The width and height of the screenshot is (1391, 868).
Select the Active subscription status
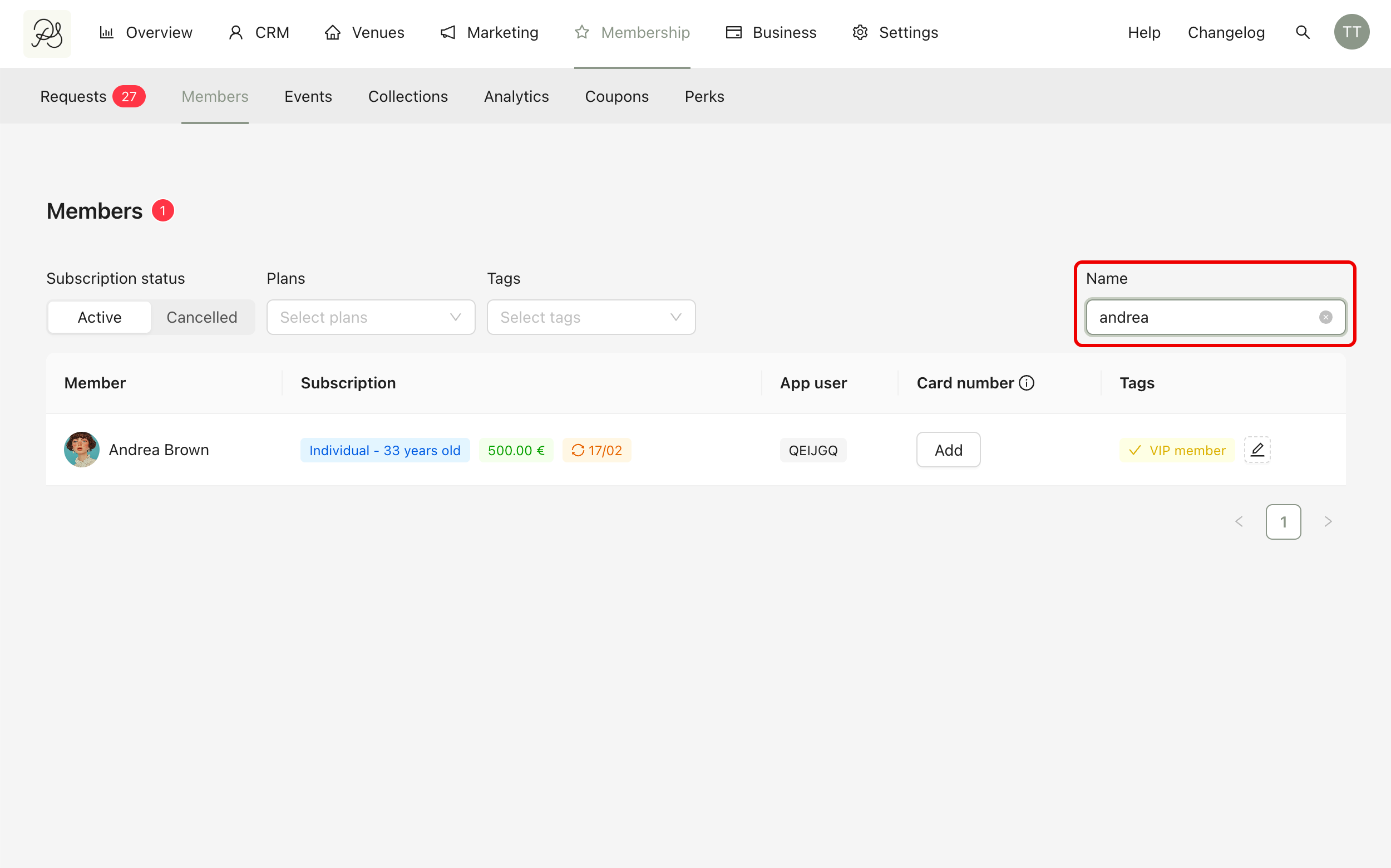click(x=99, y=318)
